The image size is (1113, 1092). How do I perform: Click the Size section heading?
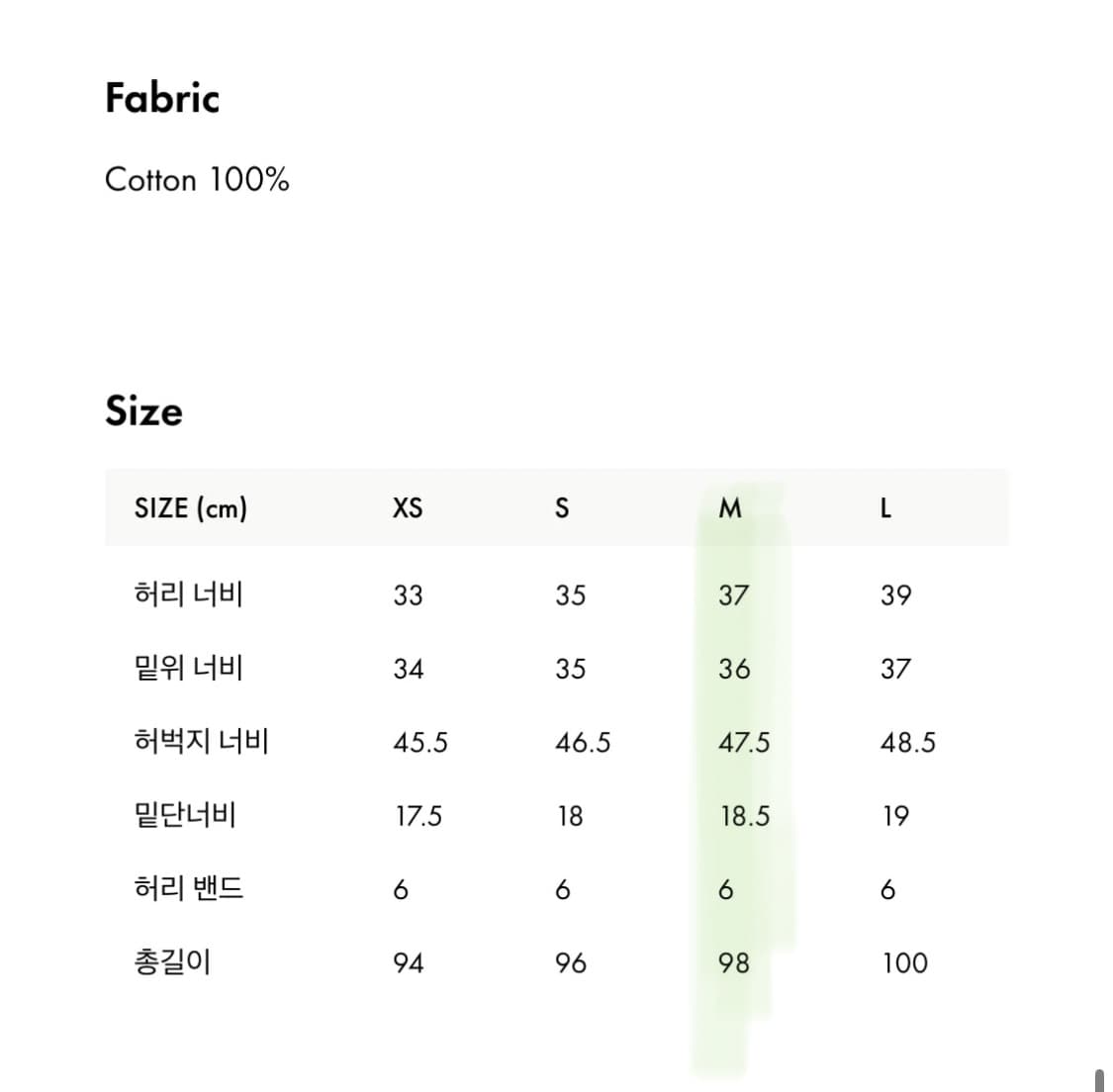pos(144,410)
